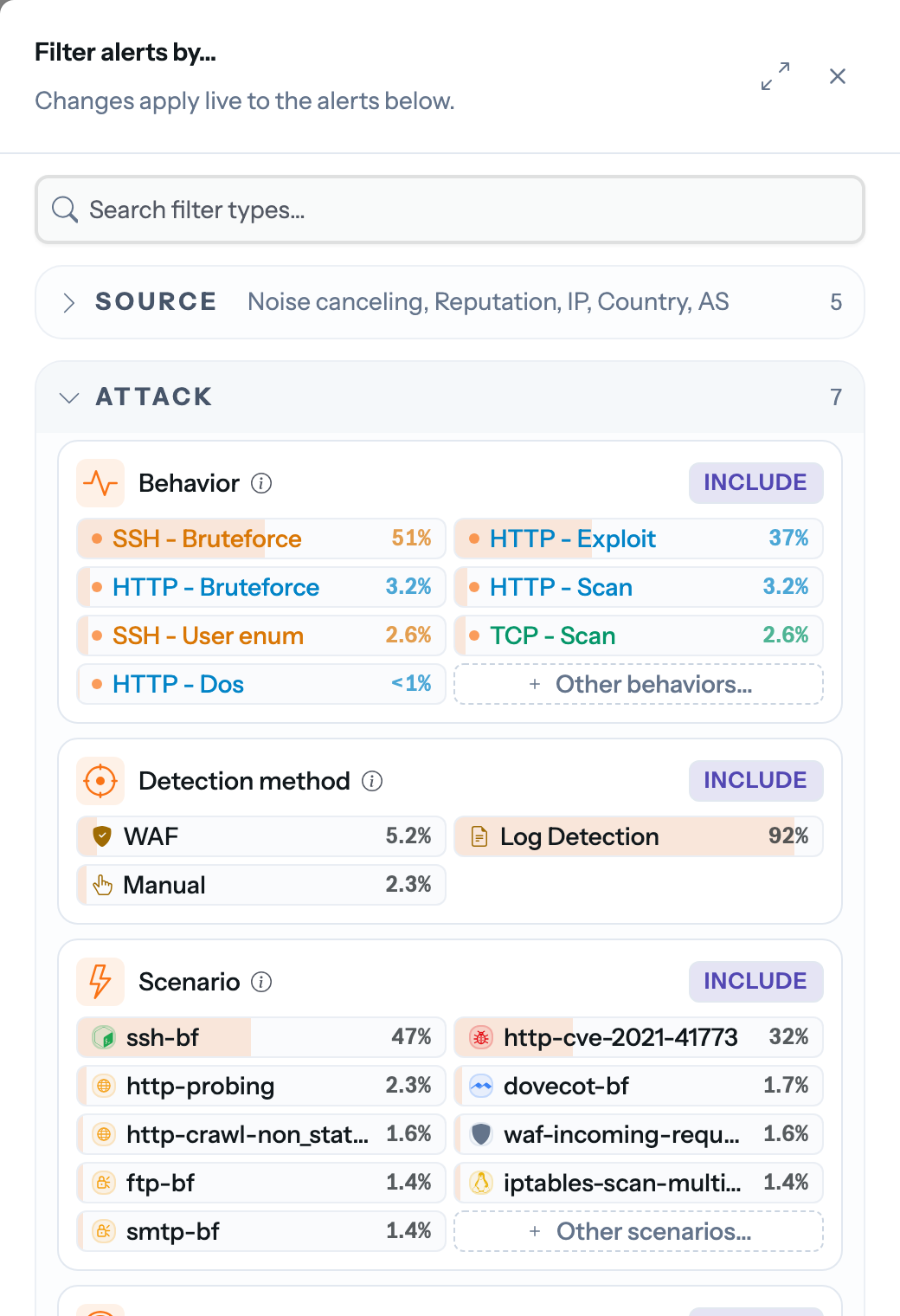
Task: Click the SOURCE count number 5
Action: tap(836, 302)
